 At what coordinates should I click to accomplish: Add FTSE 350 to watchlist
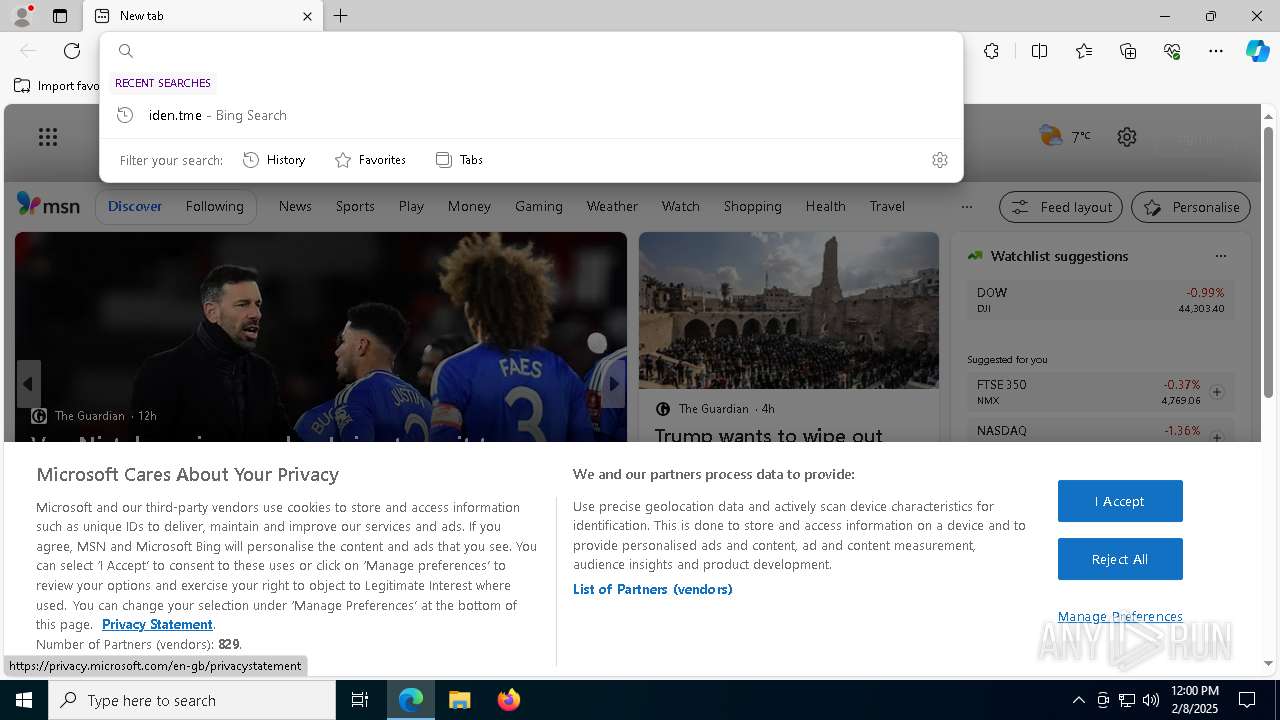coord(1217,392)
